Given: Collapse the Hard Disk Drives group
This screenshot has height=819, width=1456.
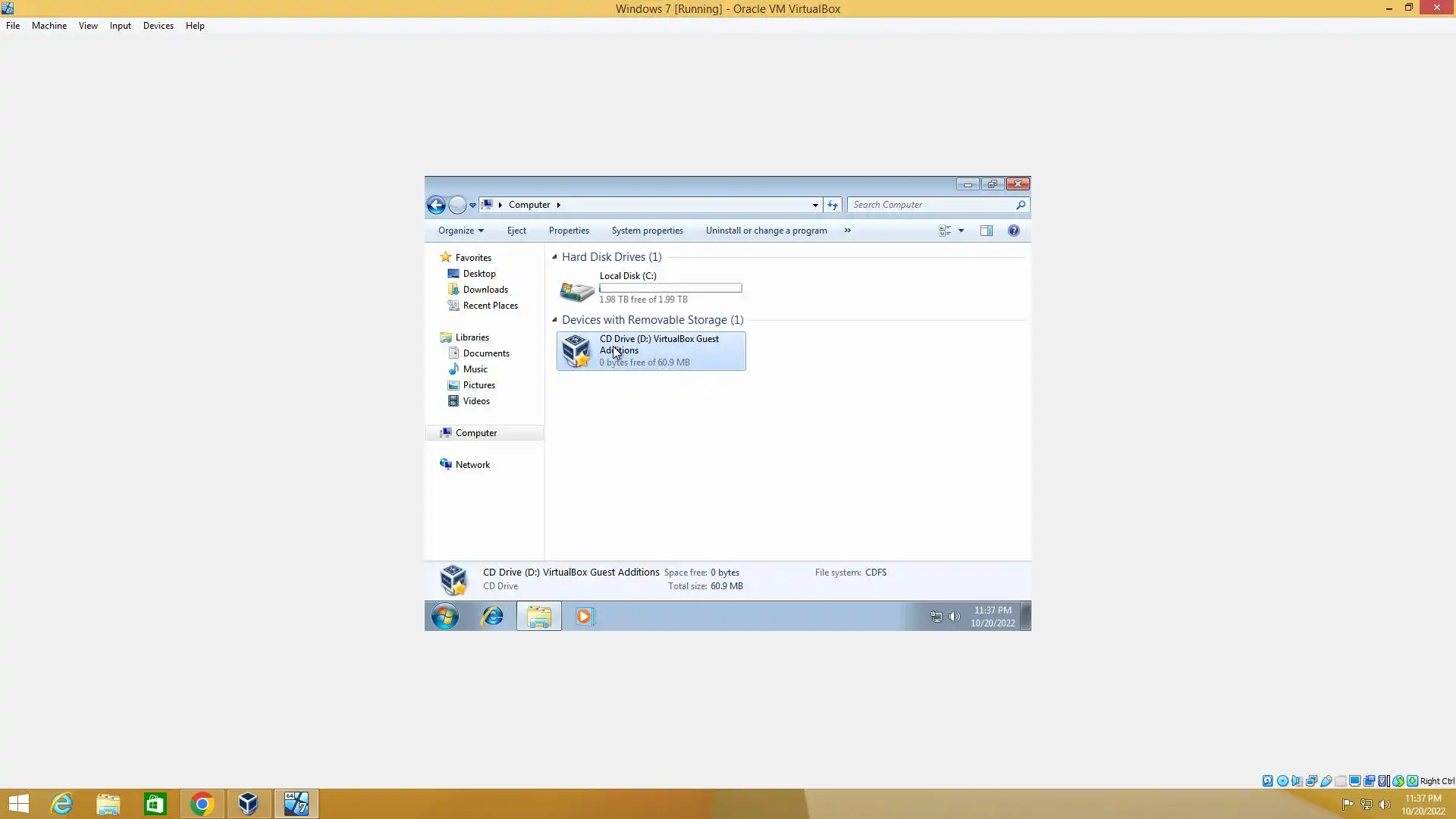Looking at the screenshot, I should pyautogui.click(x=554, y=257).
